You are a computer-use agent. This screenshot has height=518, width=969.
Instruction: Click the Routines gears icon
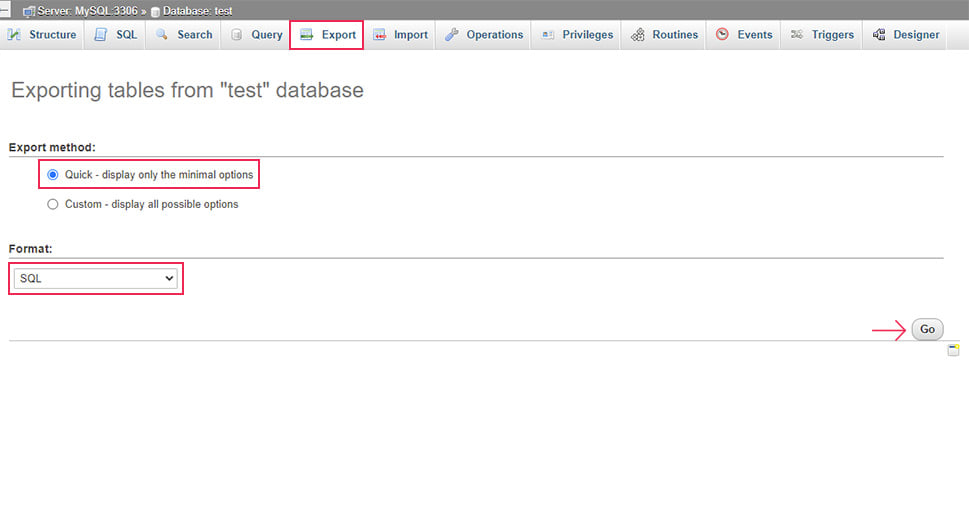pos(638,35)
